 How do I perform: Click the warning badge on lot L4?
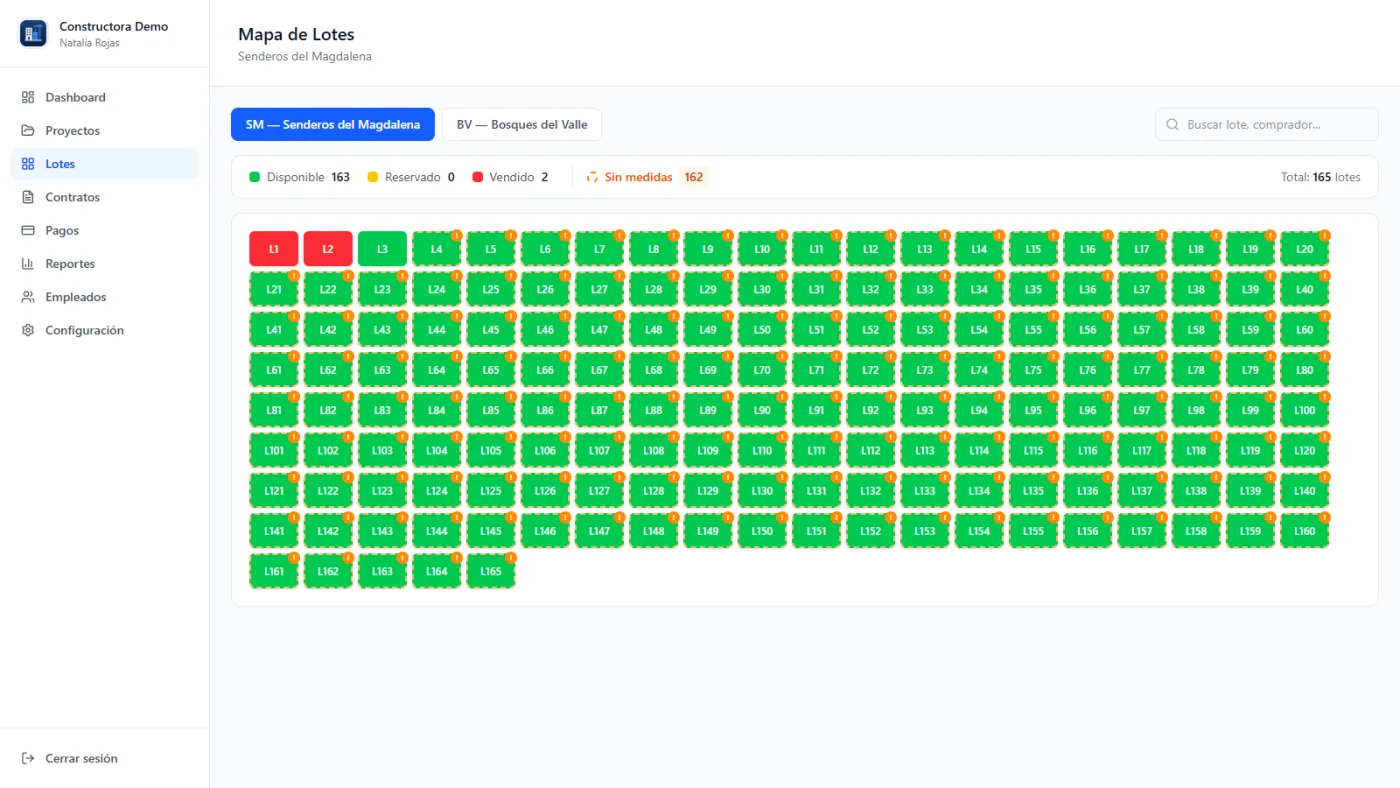click(x=456, y=236)
